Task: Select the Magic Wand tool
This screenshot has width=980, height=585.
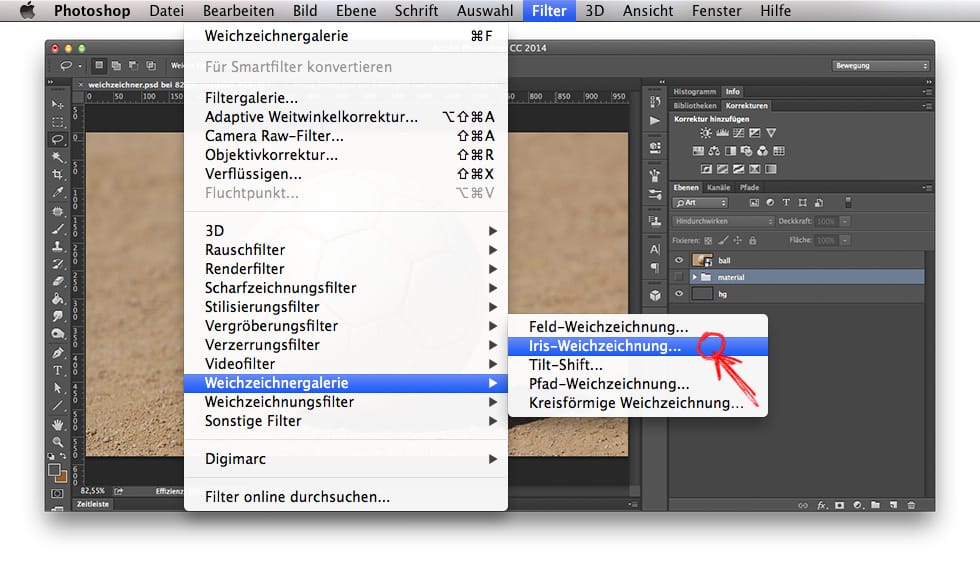Action: click(58, 157)
